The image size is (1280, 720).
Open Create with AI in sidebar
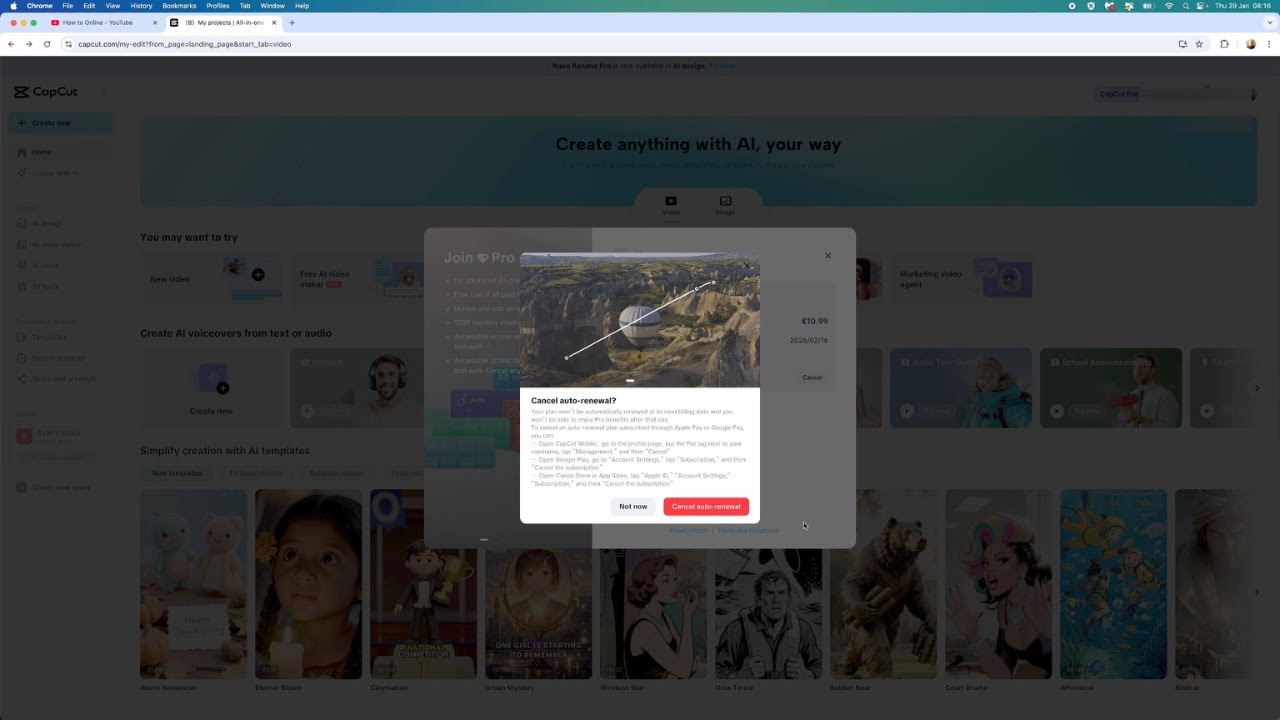[55, 173]
